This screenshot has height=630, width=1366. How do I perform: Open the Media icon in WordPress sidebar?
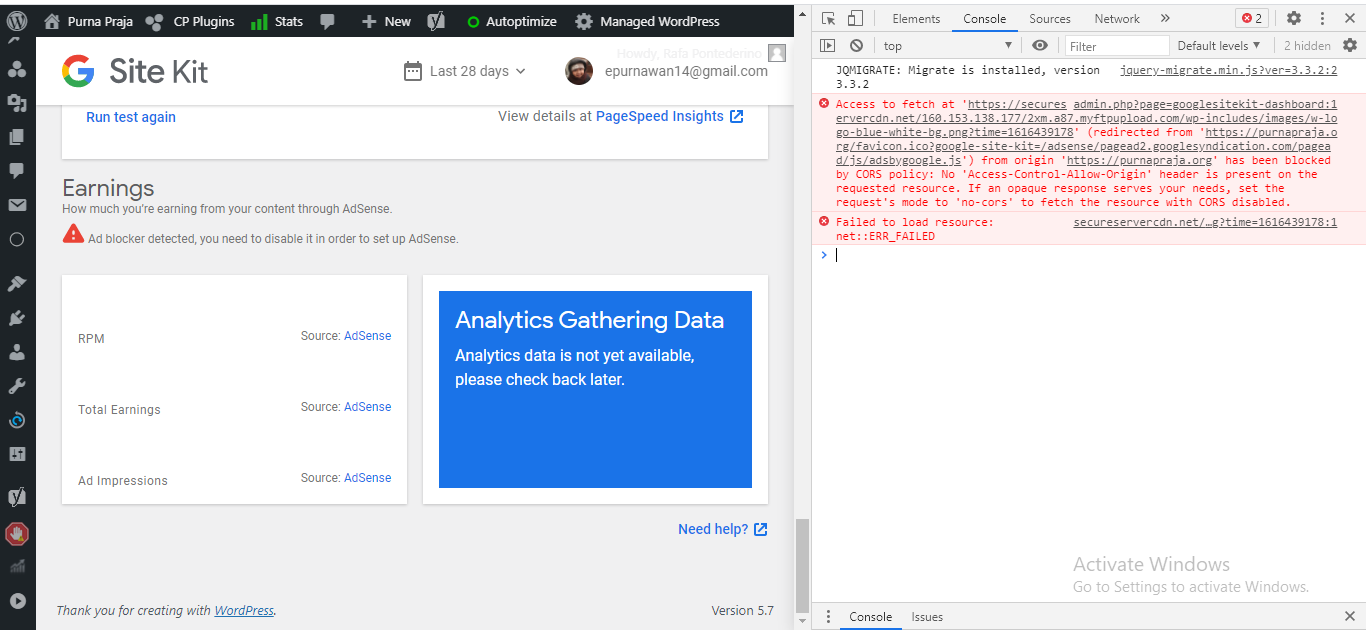[17, 102]
